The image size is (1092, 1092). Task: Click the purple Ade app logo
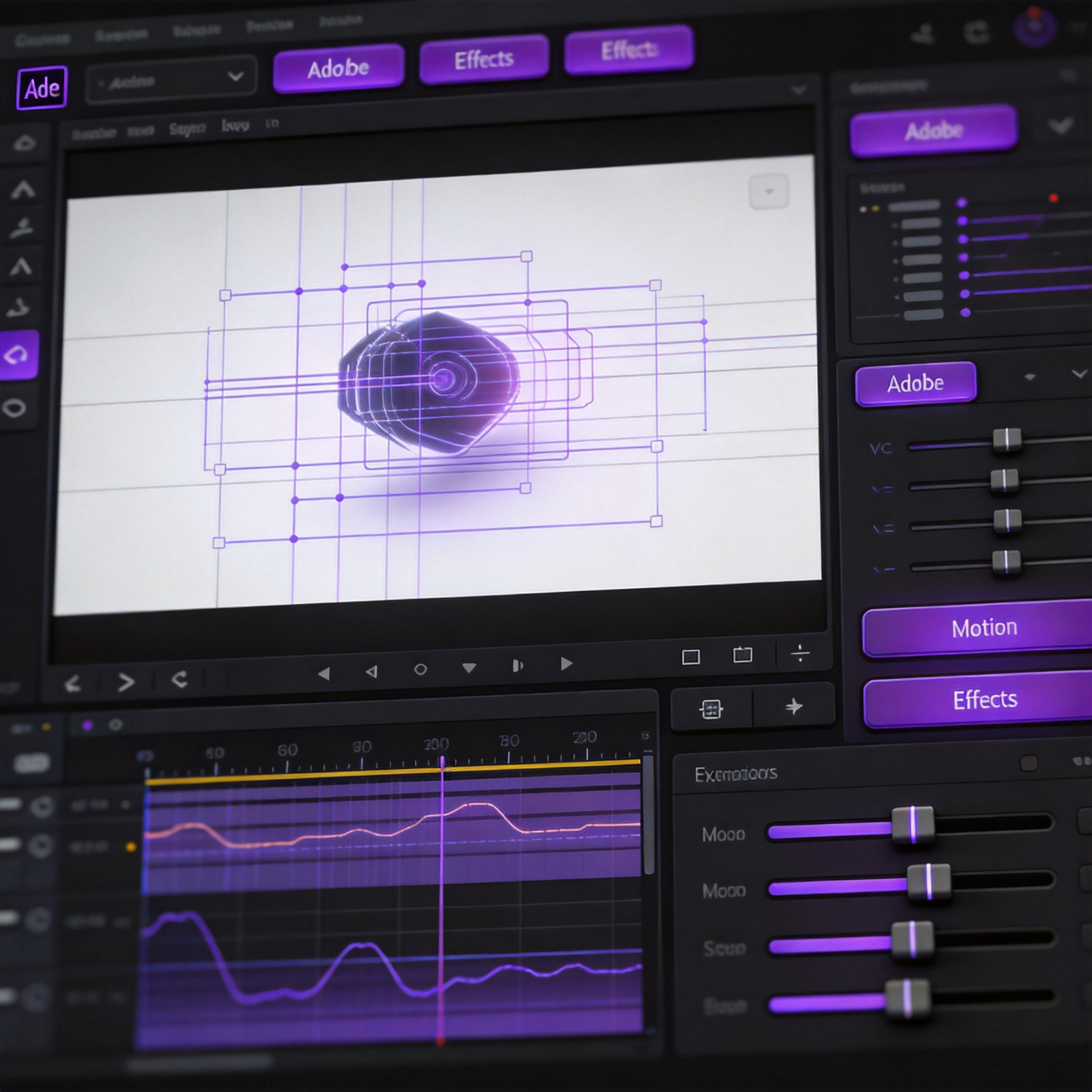[x=42, y=88]
